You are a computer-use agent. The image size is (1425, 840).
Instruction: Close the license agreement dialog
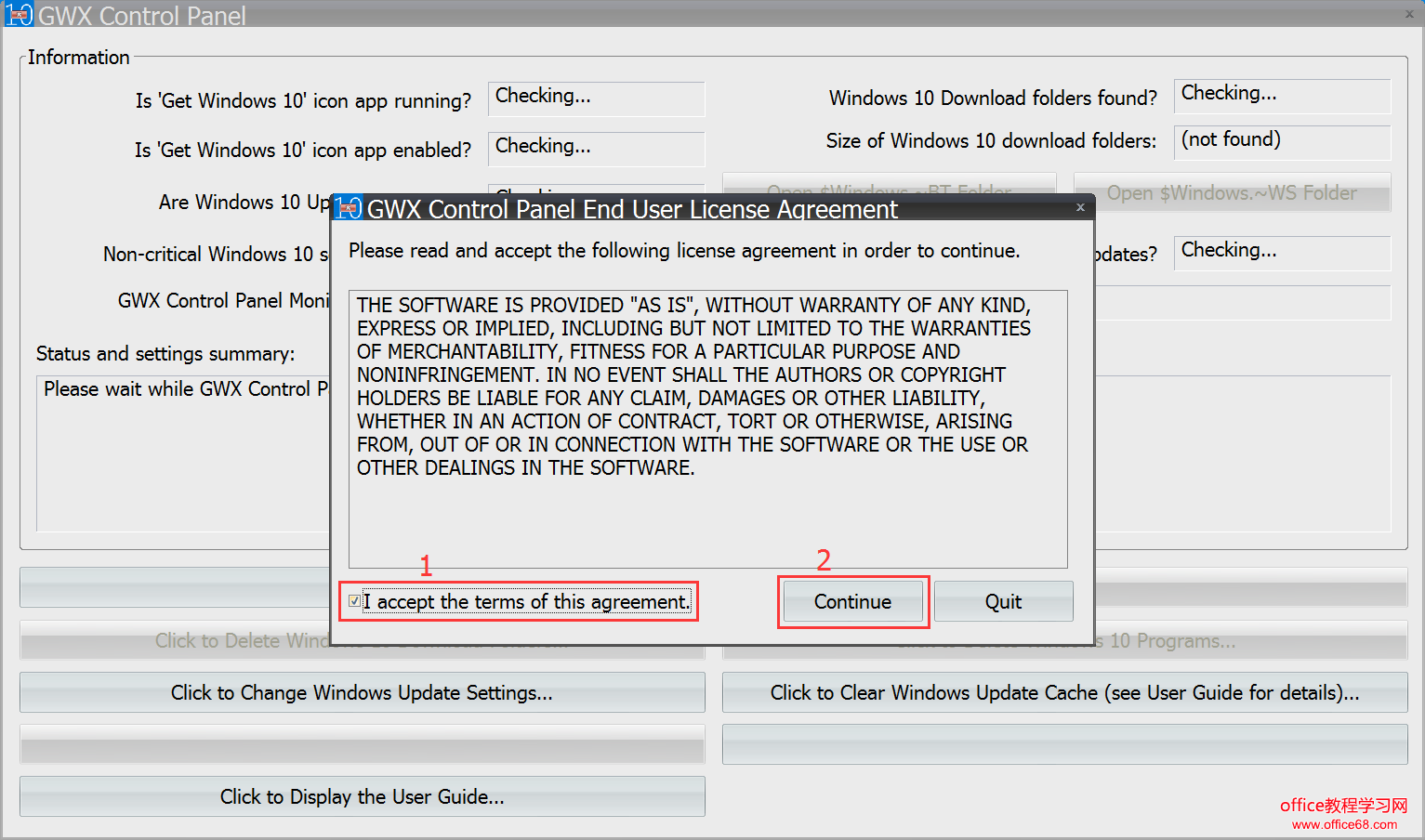point(1080,207)
